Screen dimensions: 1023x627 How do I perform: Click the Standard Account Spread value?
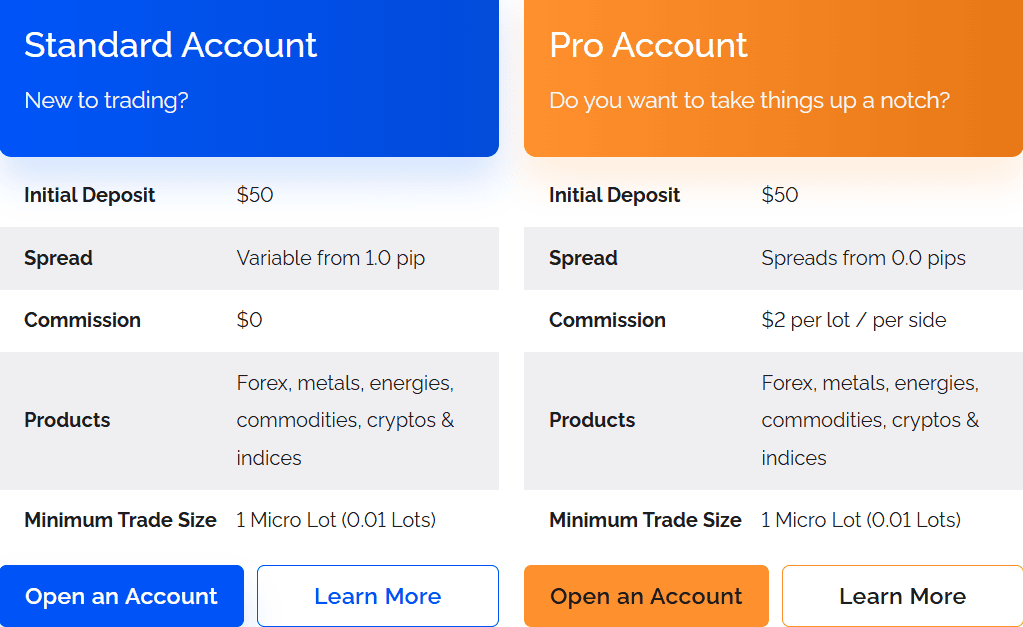pos(329,258)
